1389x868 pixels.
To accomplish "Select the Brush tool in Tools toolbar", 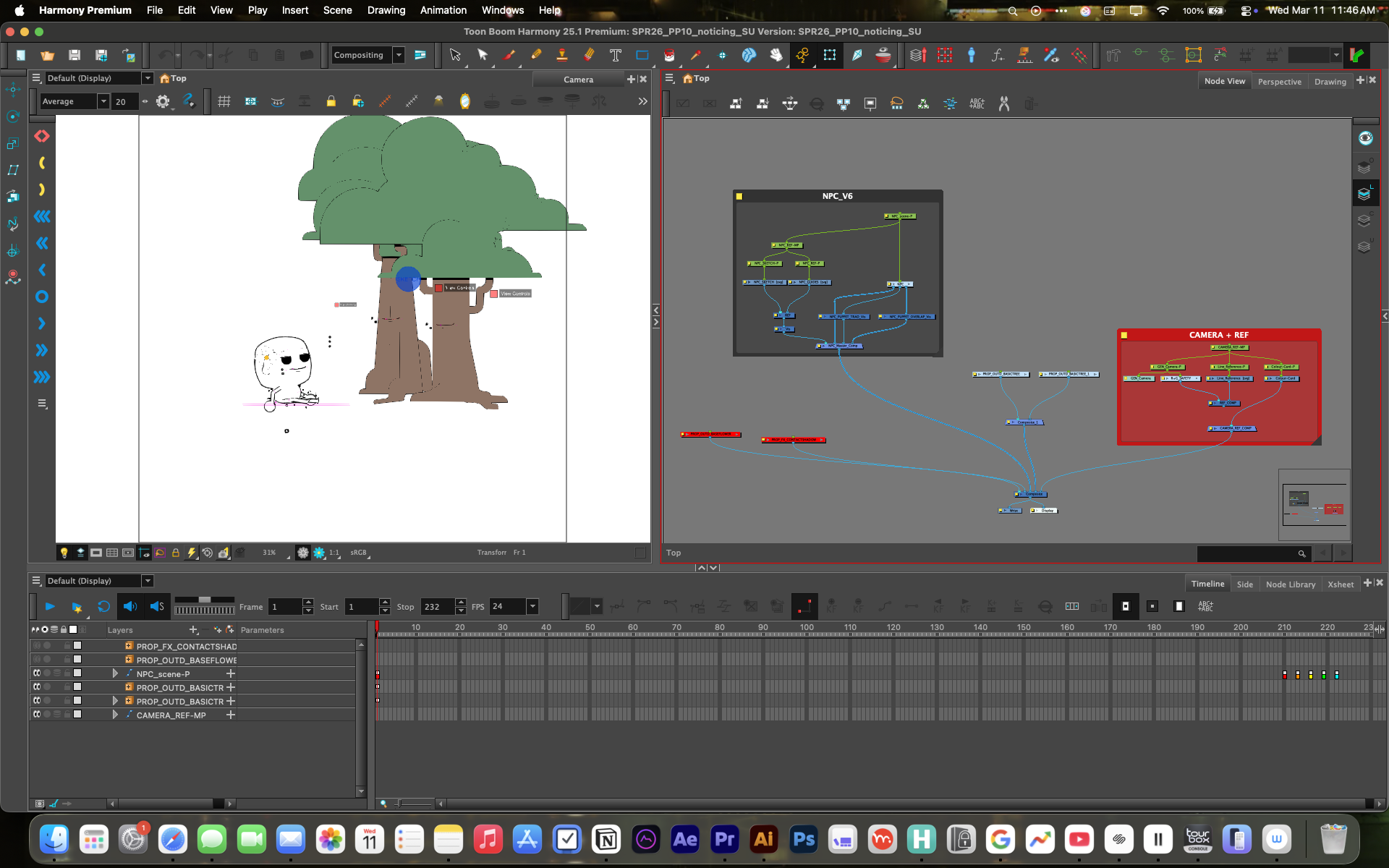I will point(509,55).
